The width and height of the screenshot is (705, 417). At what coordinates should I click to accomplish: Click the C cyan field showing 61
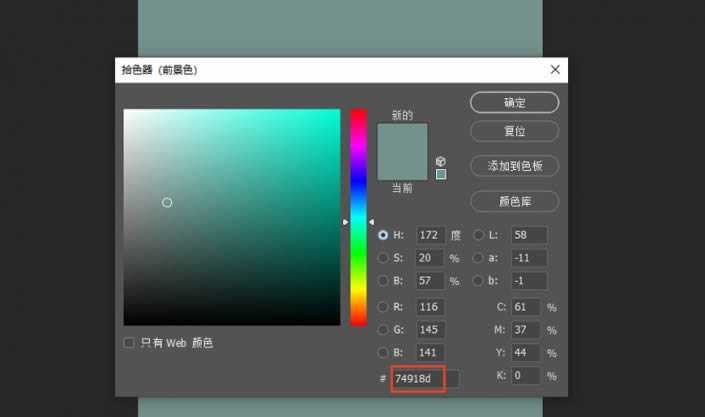pyautogui.click(x=525, y=307)
